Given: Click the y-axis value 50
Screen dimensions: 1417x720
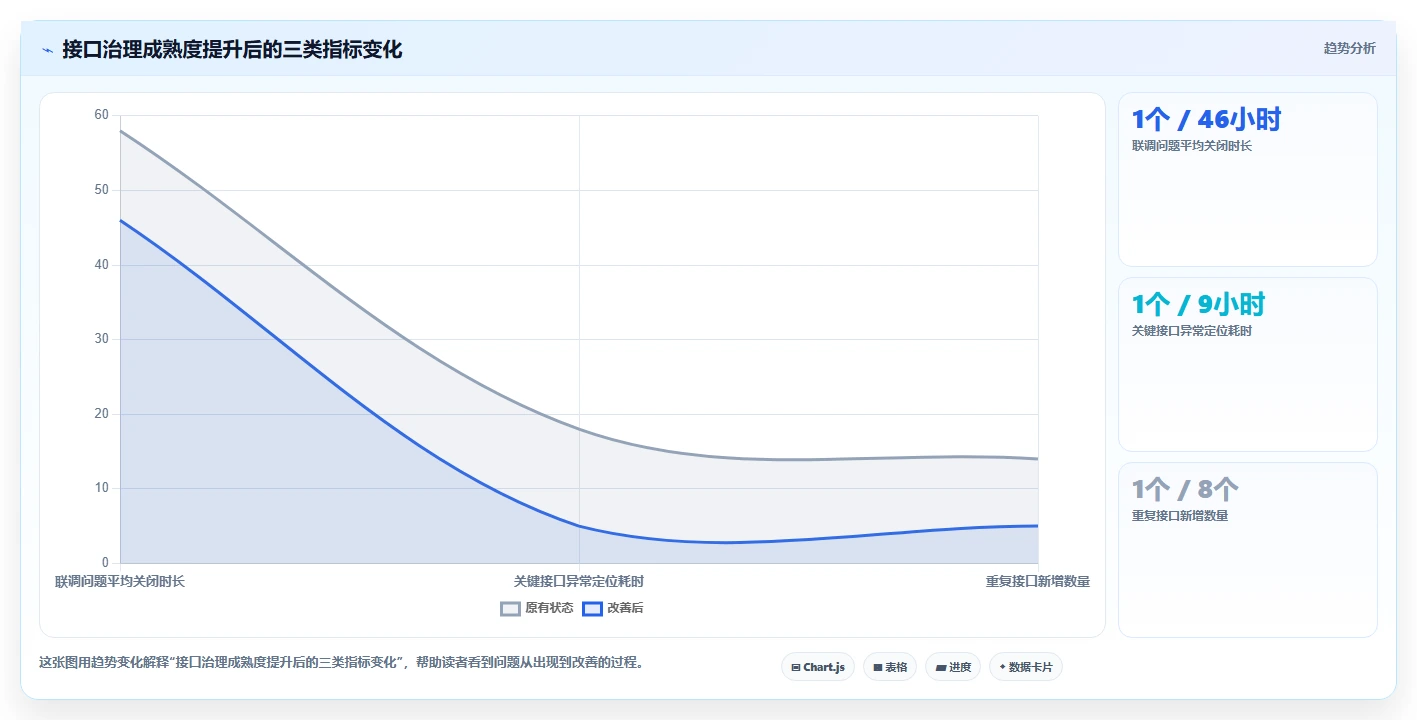Looking at the screenshot, I should pyautogui.click(x=101, y=190).
